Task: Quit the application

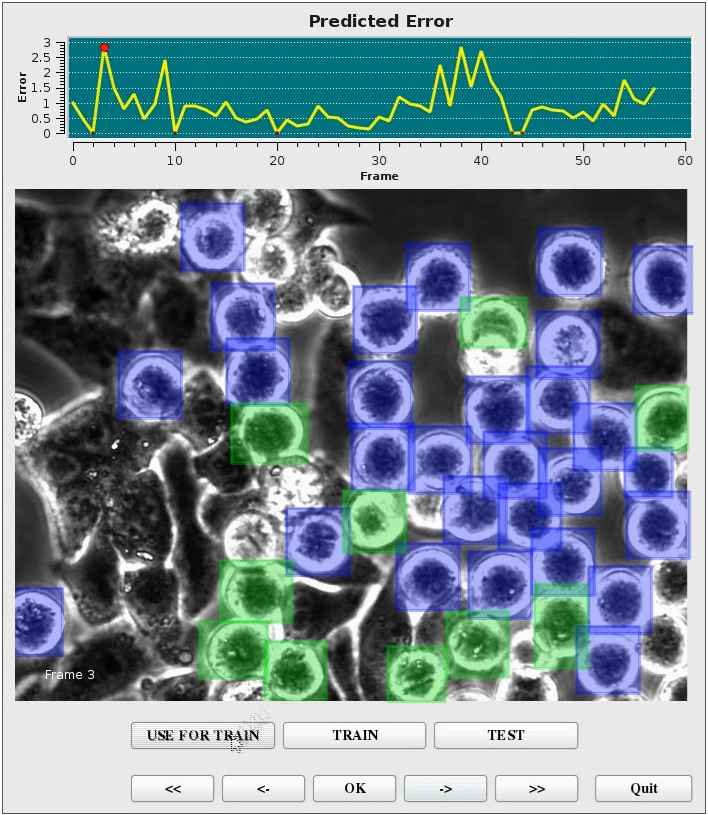Action: click(644, 788)
